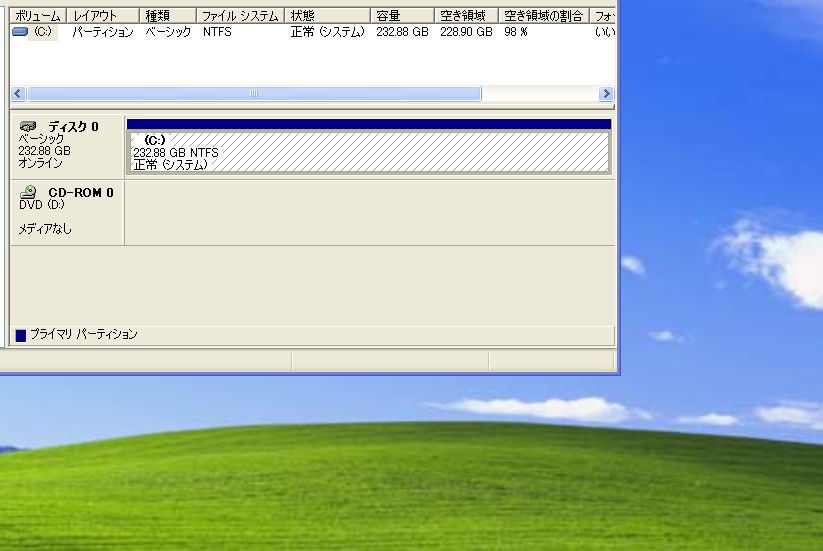Click the primary partition legend color square
The height and width of the screenshot is (551, 823).
[x=21, y=335]
